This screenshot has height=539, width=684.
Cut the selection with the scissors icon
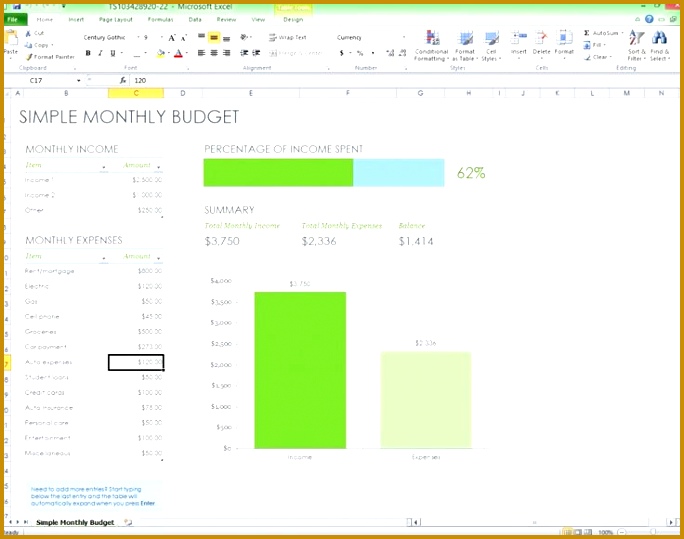pos(28,33)
